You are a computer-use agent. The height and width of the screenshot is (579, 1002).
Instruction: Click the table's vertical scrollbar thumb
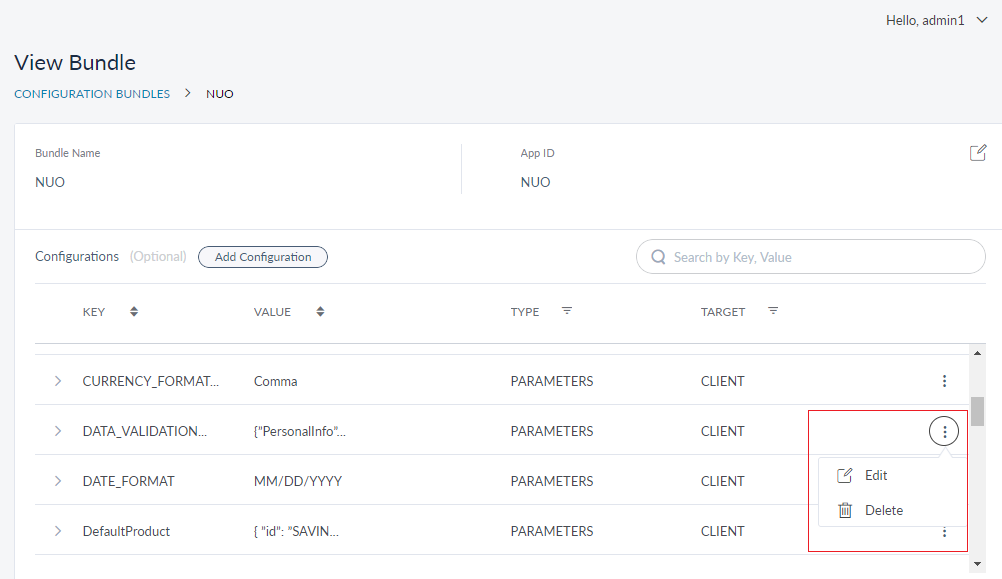click(977, 411)
